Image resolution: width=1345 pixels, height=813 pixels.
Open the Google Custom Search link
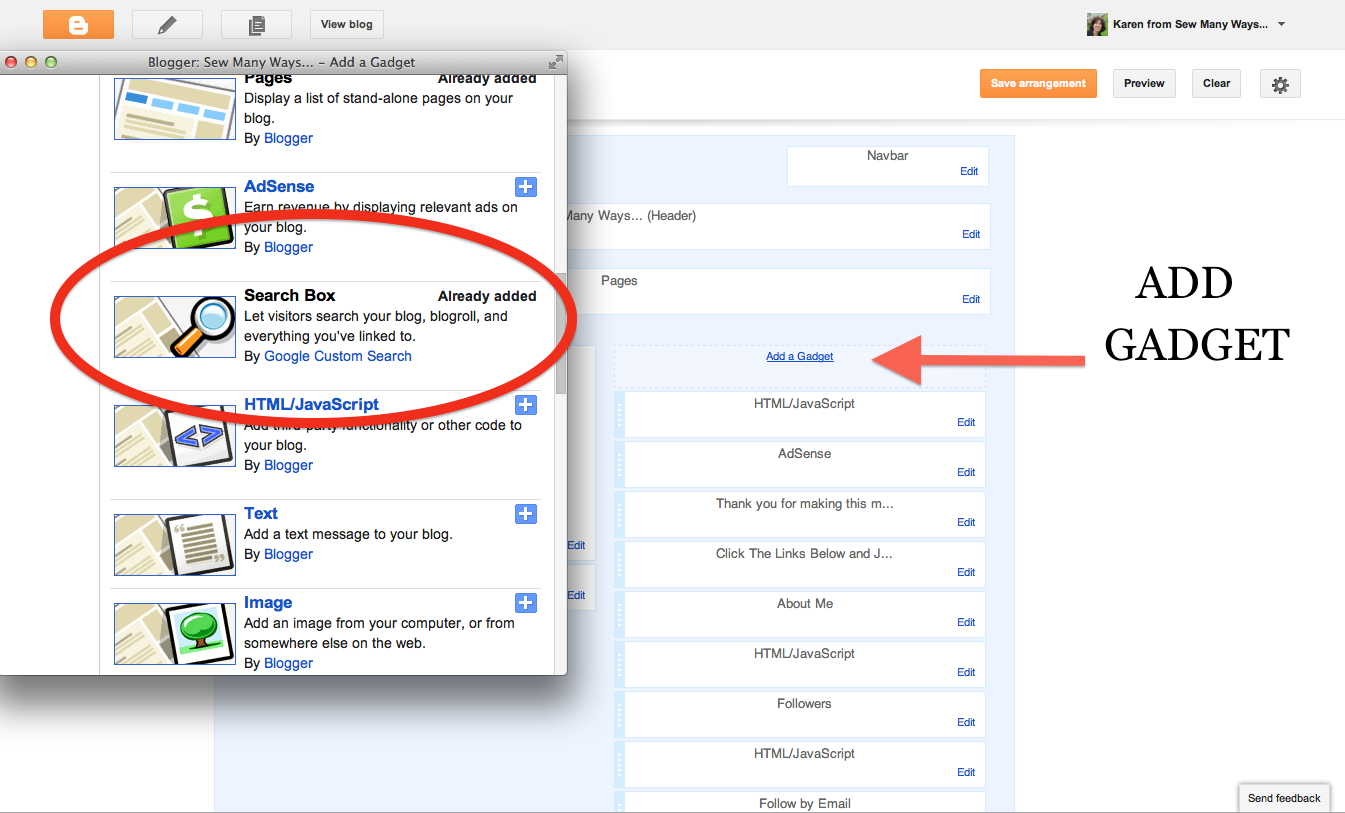337,356
